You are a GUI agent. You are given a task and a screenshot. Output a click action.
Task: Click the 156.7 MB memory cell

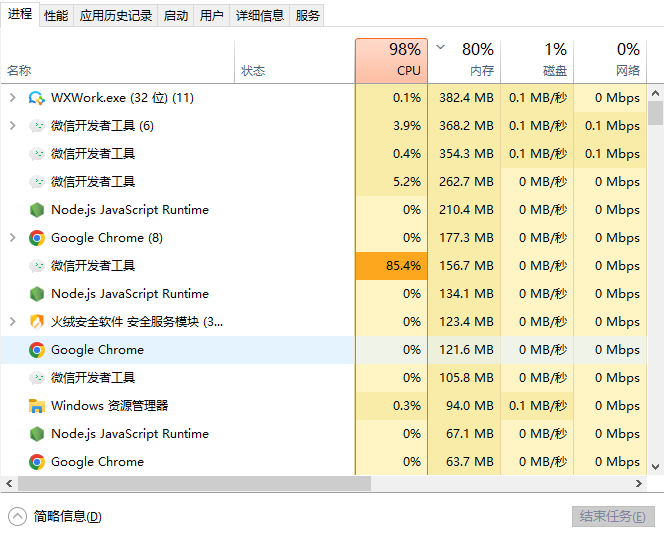pos(464,266)
